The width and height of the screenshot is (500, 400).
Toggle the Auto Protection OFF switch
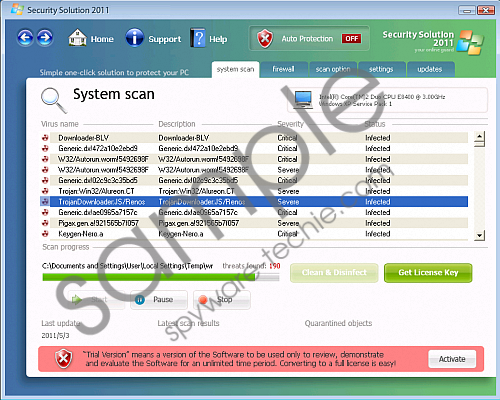(351, 39)
